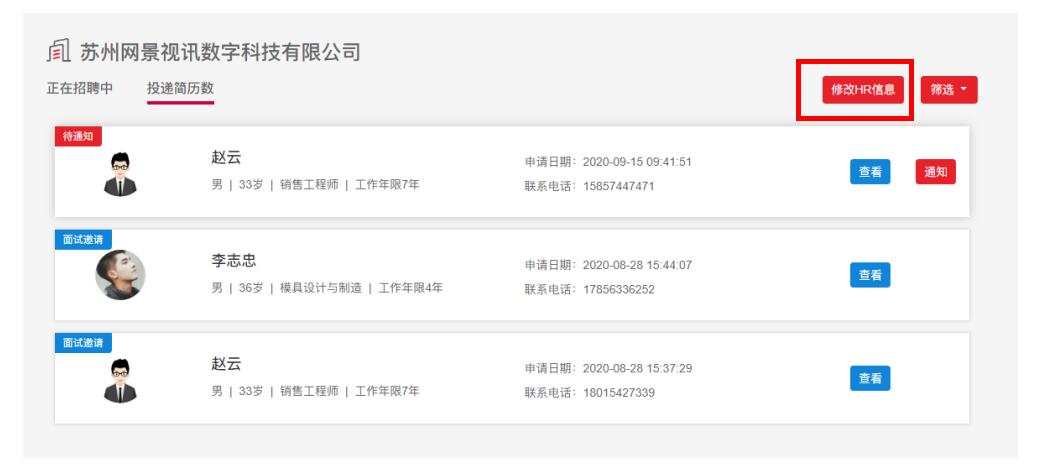Click phone number 17856336252
Screen dimensions: 1037x472
point(618,289)
